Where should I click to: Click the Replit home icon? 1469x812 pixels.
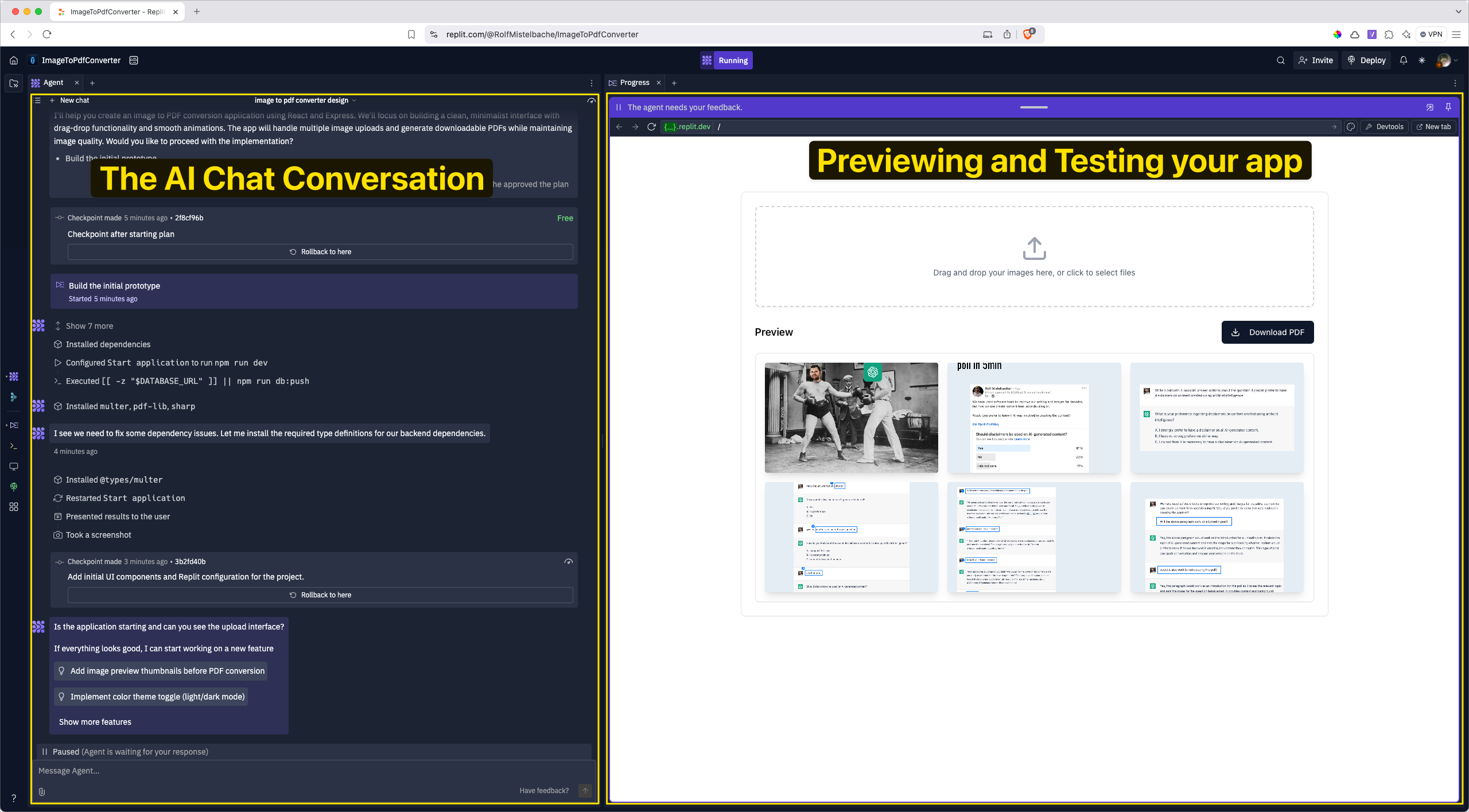coord(14,60)
